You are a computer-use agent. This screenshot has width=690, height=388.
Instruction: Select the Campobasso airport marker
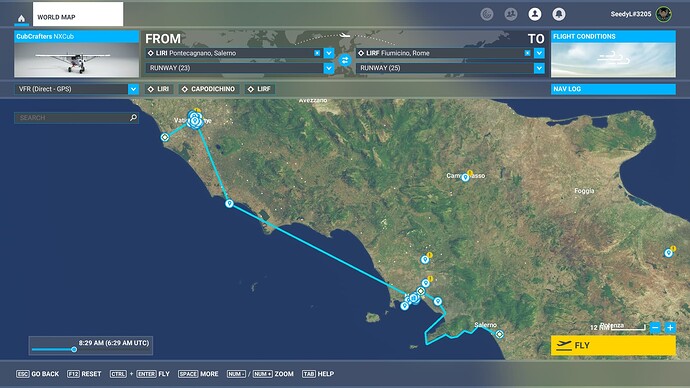pyautogui.click(x=465, y=177)
